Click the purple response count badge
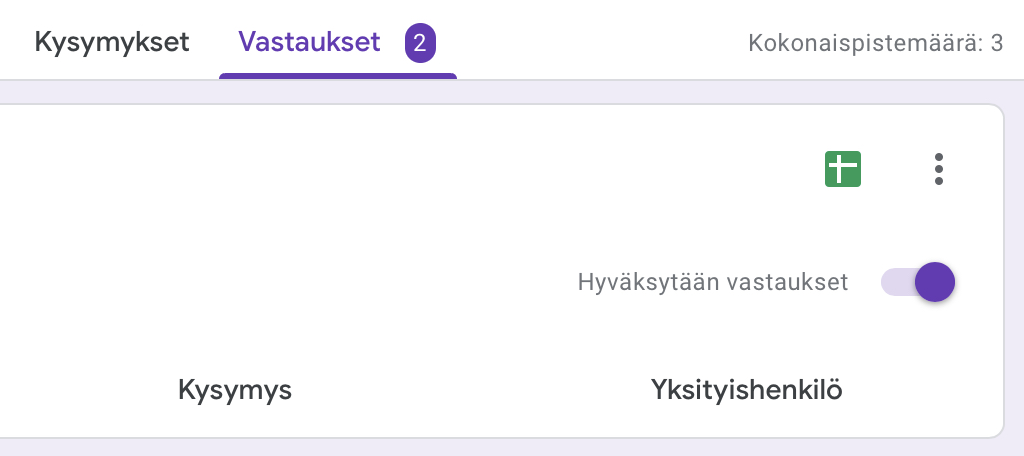This screenshot has height=456, width=1024. point(420,43)
